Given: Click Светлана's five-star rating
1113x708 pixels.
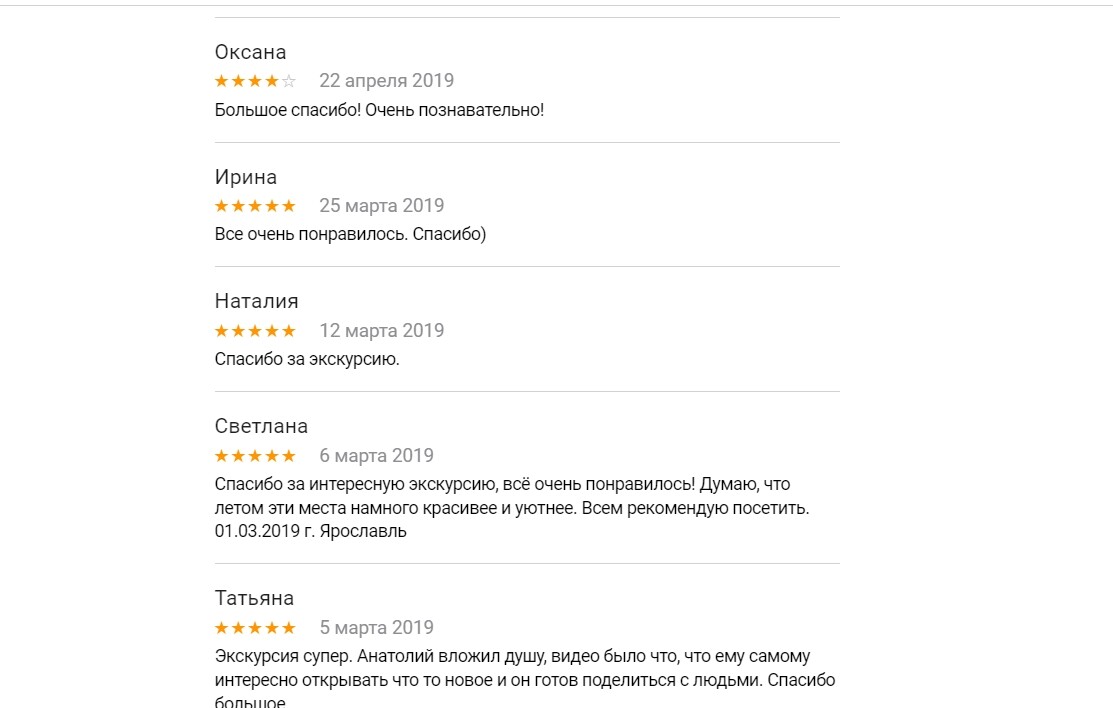Looking at the screenshot, I should pyautogui.click(x=255, y=456).
